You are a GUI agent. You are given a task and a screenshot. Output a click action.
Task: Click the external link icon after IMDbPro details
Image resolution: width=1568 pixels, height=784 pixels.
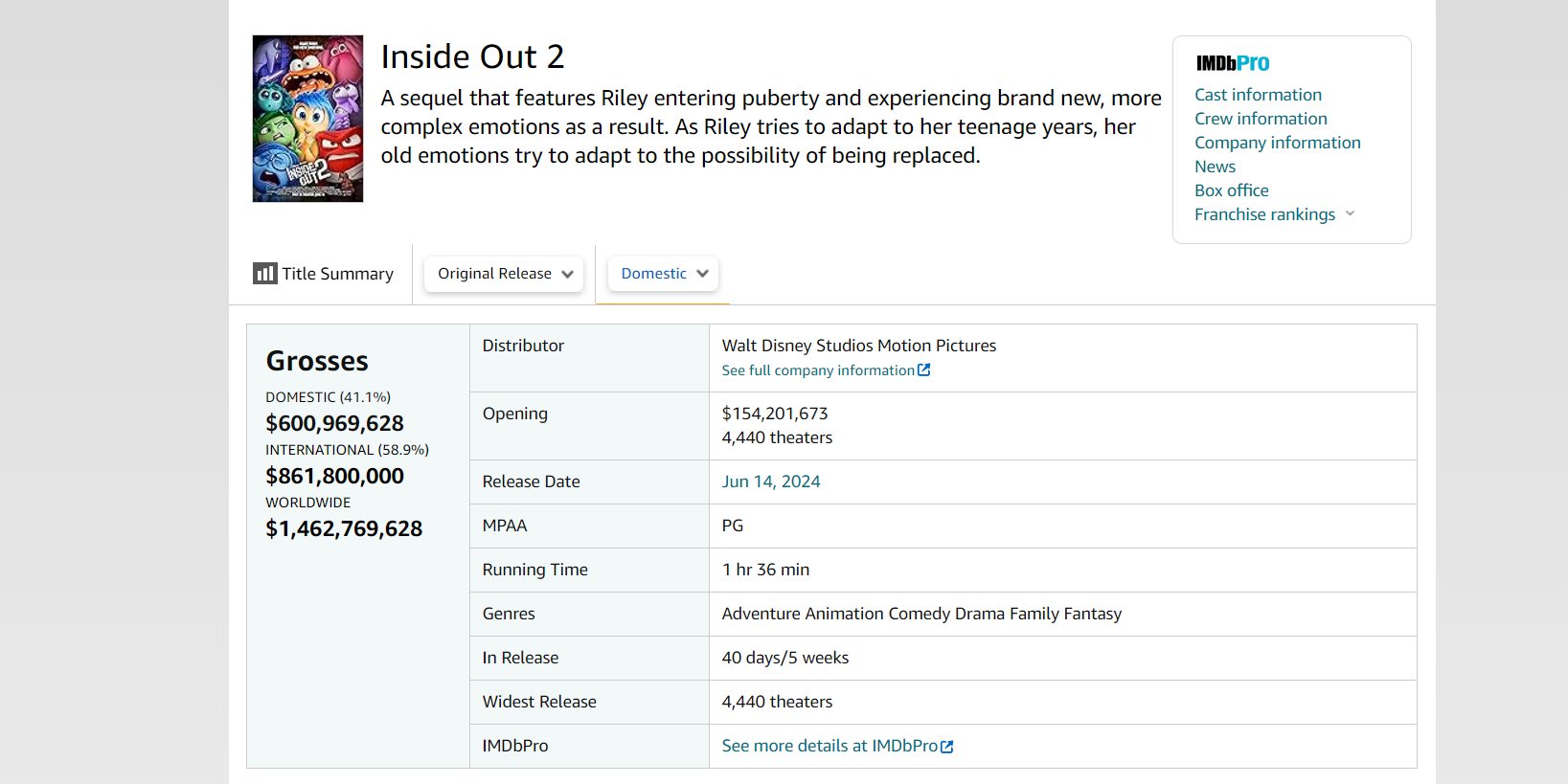pyautogui.click(x=947, y=747)
